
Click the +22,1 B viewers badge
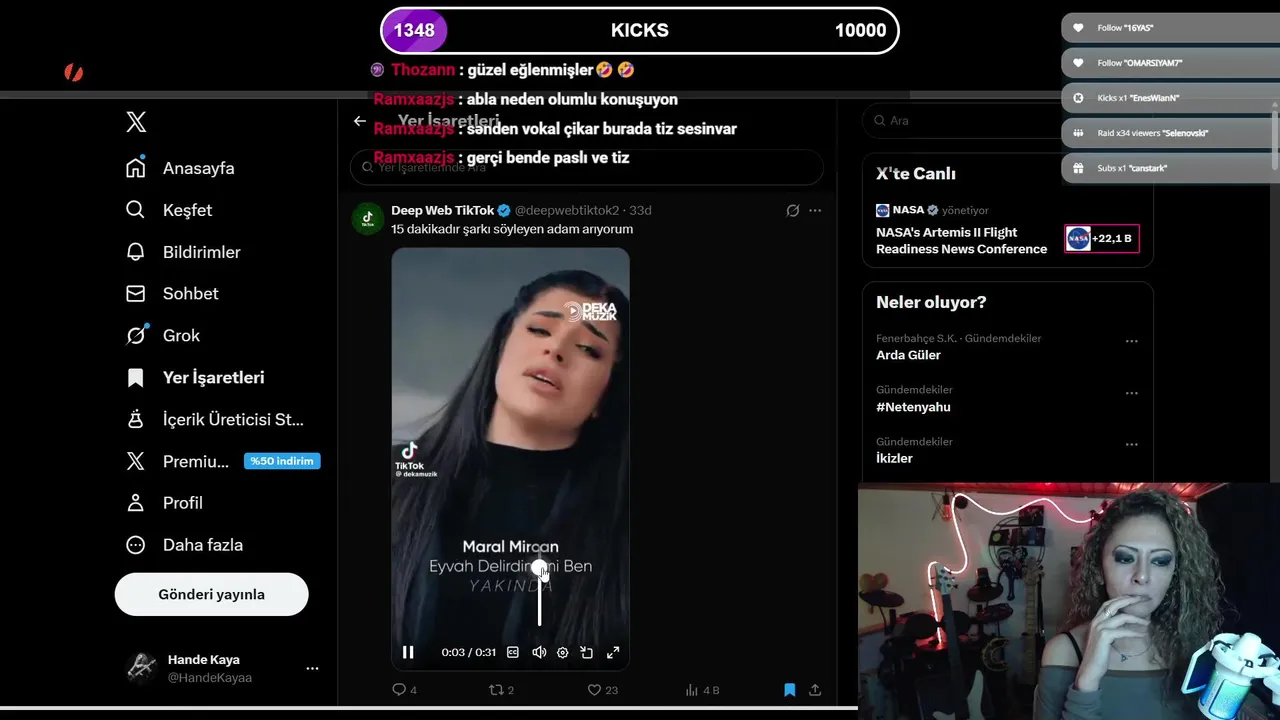click(1101, 239)
